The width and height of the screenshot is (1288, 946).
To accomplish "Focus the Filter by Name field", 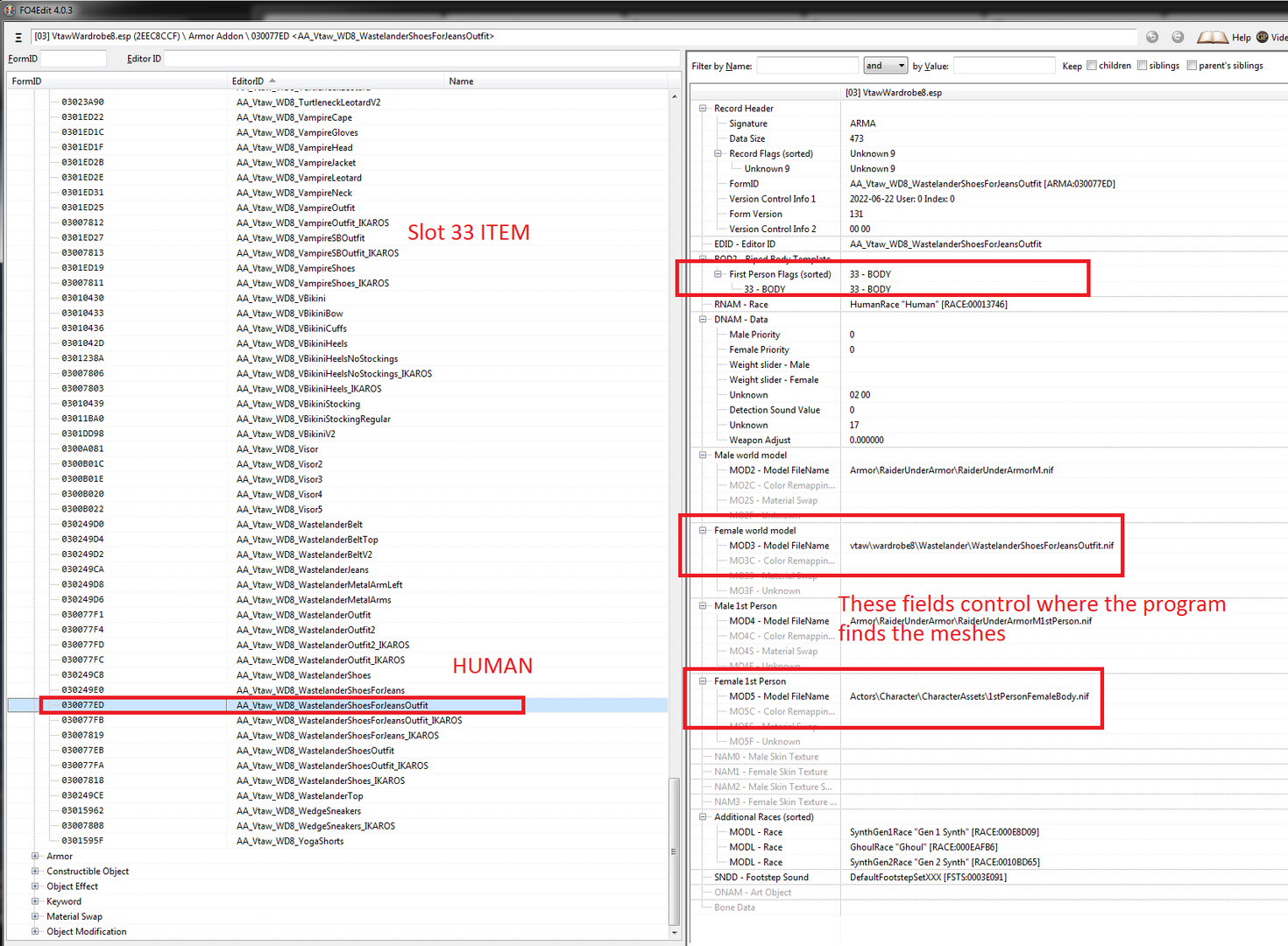I will pos(807,66).
